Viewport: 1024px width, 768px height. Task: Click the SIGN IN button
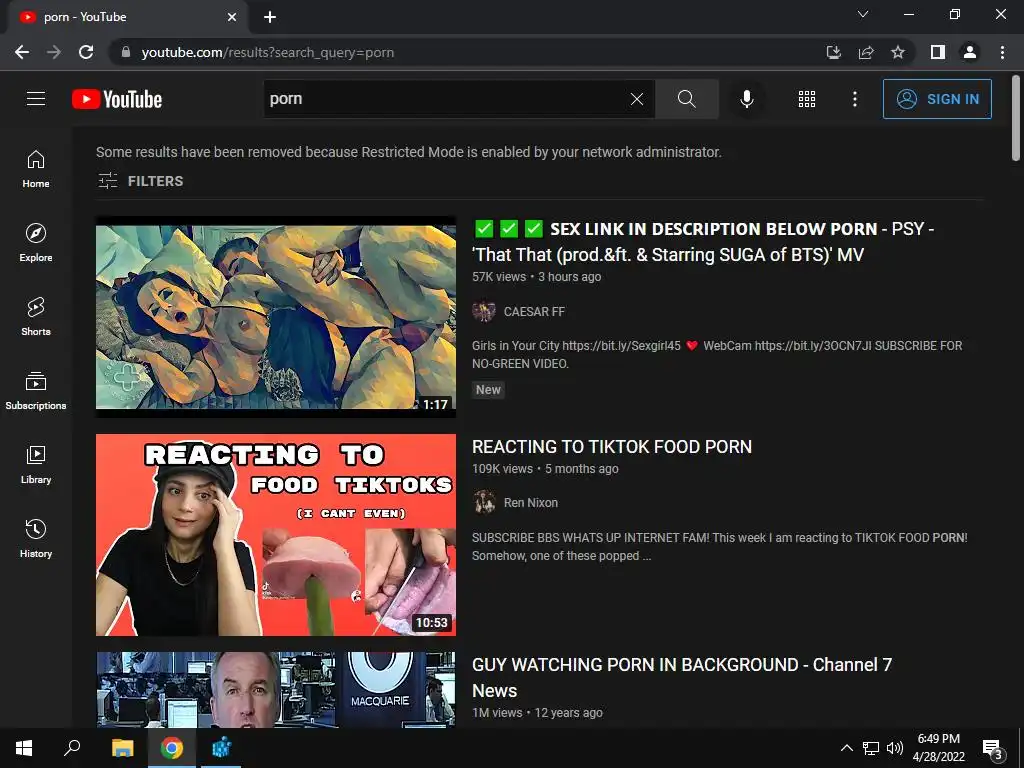(x=937, y=99)
